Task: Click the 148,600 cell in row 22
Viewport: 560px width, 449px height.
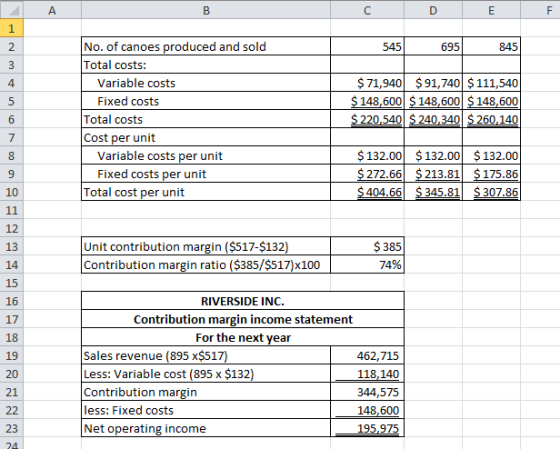Action: 368,410
